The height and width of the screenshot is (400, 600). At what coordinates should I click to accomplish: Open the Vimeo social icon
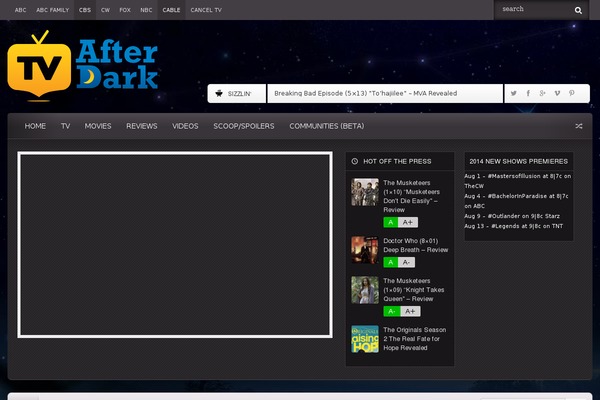[557, 93]
